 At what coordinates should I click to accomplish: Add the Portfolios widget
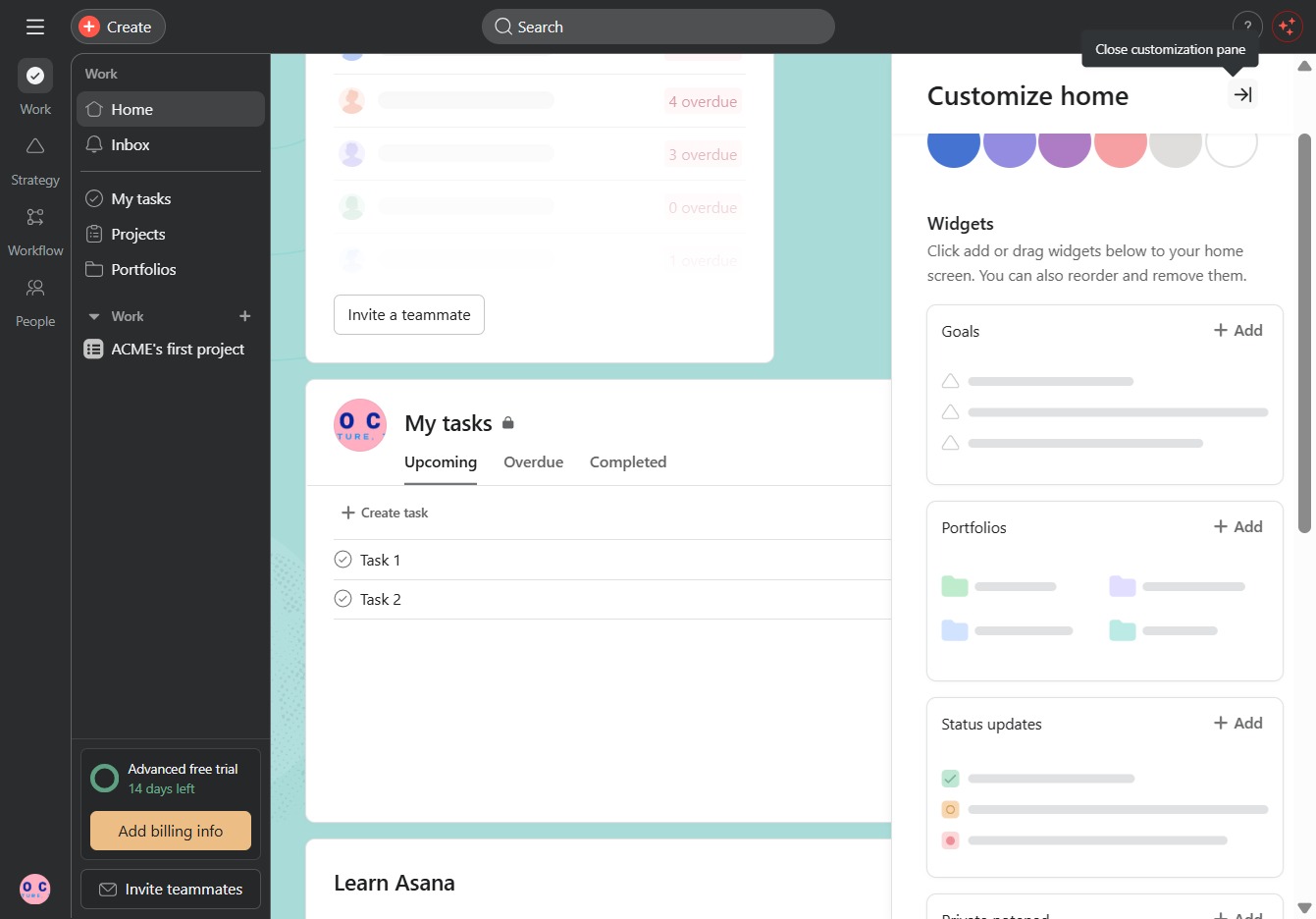pyautogui.click(x=1238, y=526)
